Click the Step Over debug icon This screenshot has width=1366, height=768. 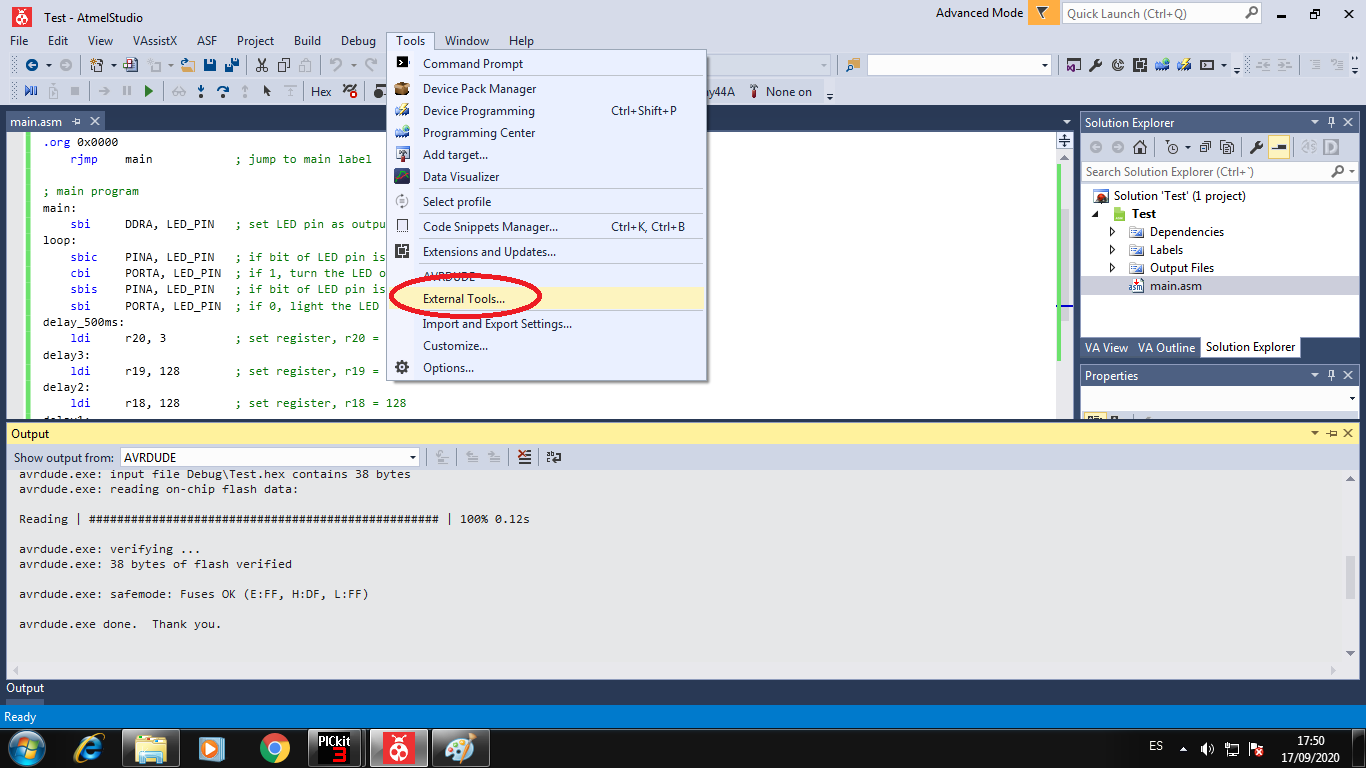pos(222,91)
